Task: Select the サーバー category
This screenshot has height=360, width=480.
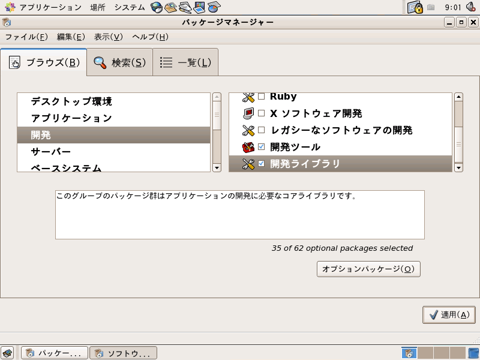Action: point(114,152)
